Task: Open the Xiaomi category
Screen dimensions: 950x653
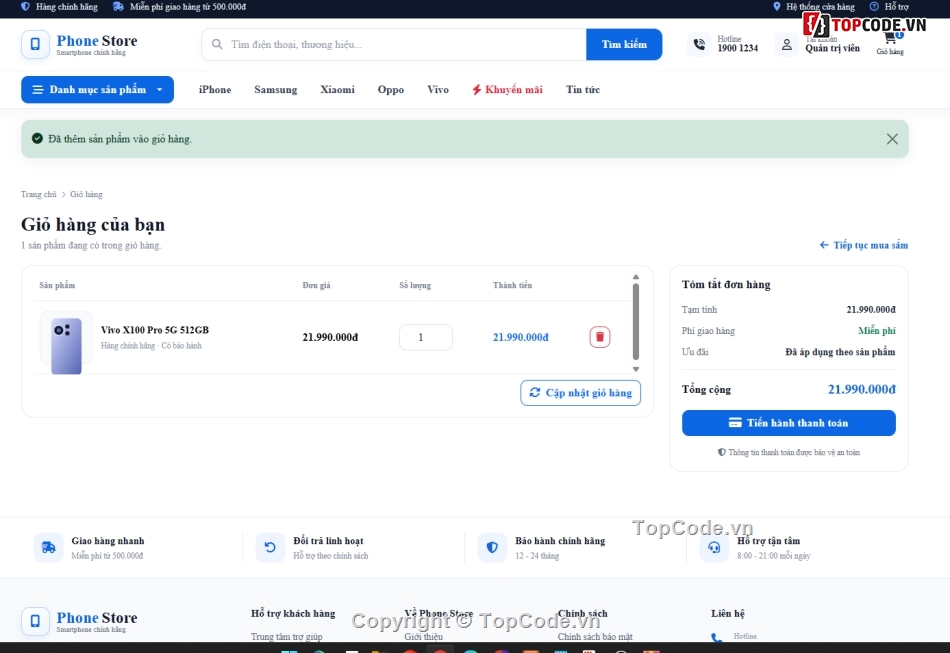Action: [337, 90]
